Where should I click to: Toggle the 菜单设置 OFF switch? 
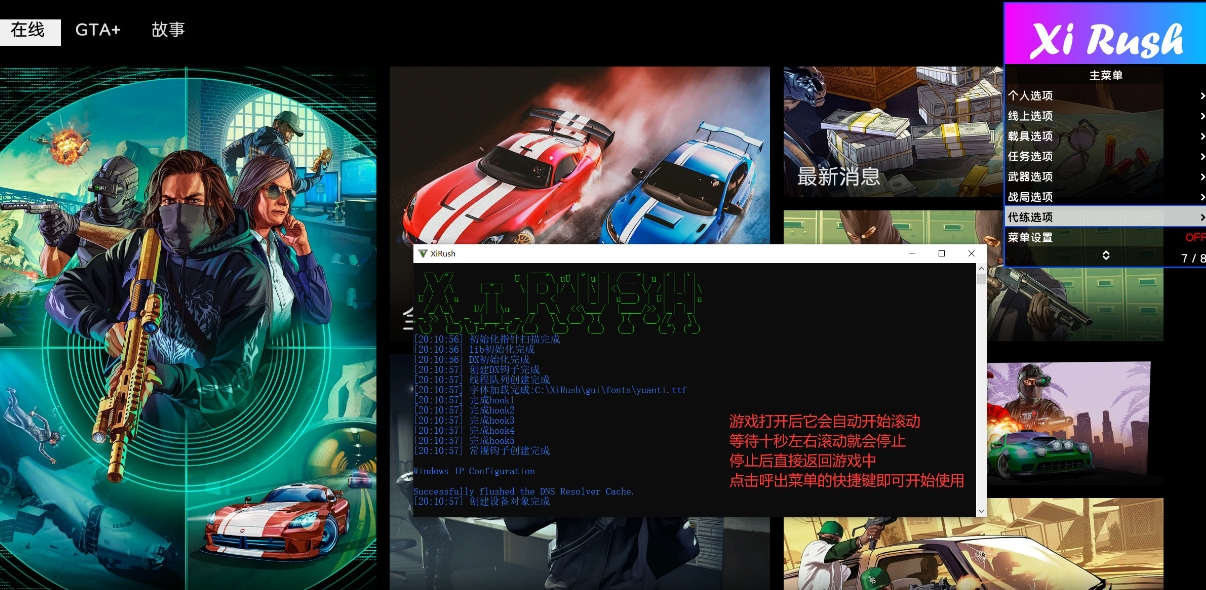coord(1195,238)
